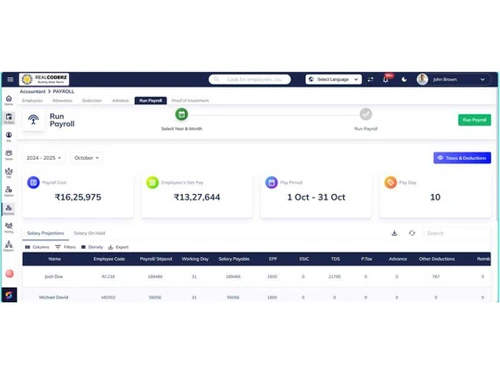This screenshot has height=375, width=500.
Task: Click the ₹16,25,975 payroll cost value
Action: point(78,197)
